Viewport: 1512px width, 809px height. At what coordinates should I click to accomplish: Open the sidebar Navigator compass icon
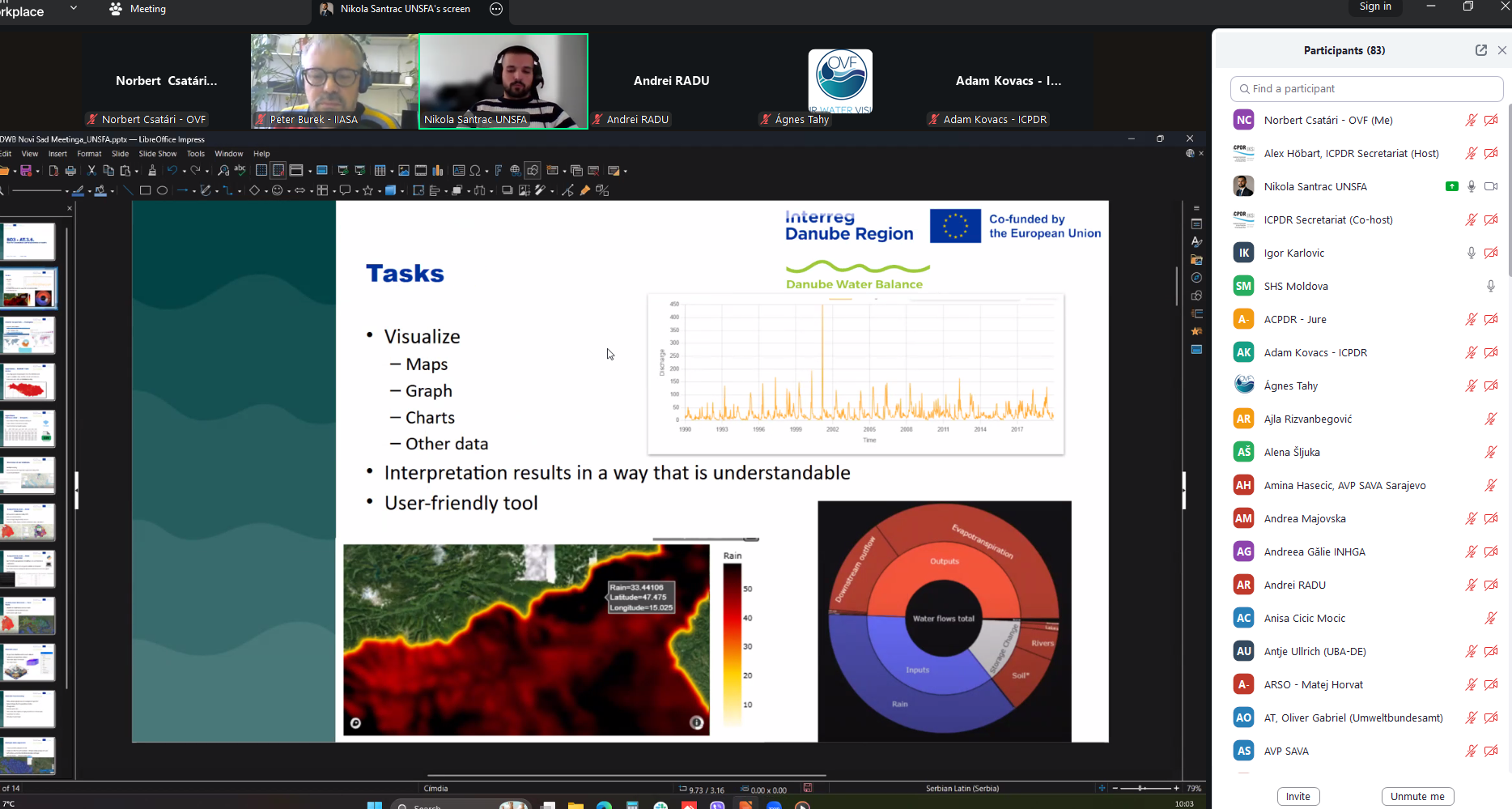point(1196,278)
